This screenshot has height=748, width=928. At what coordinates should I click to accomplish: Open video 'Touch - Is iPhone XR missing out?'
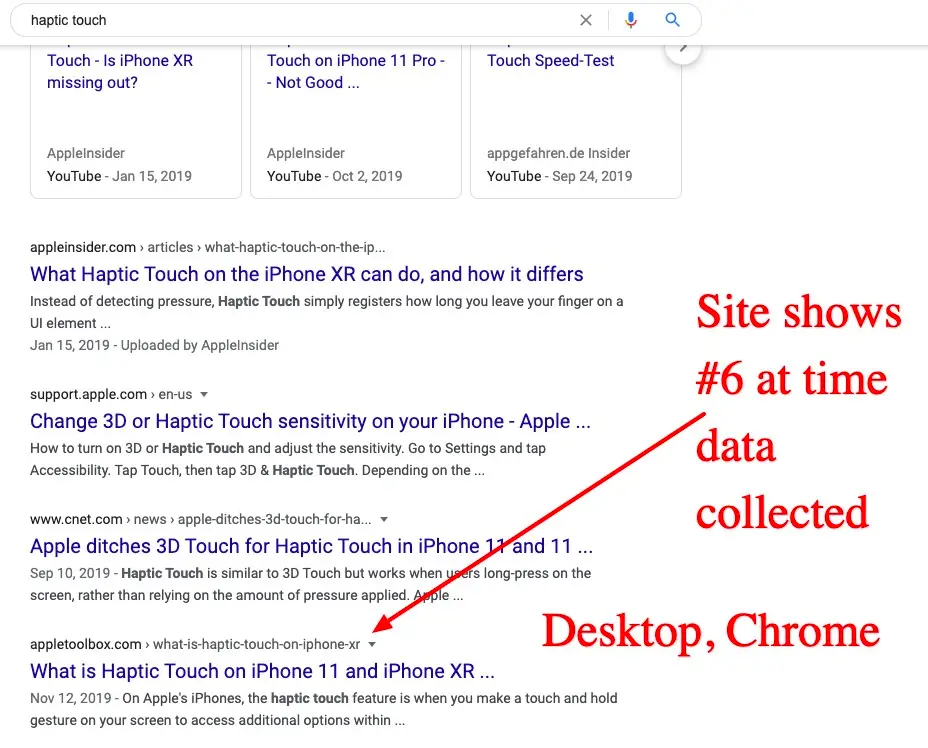[x=120, y=72]
